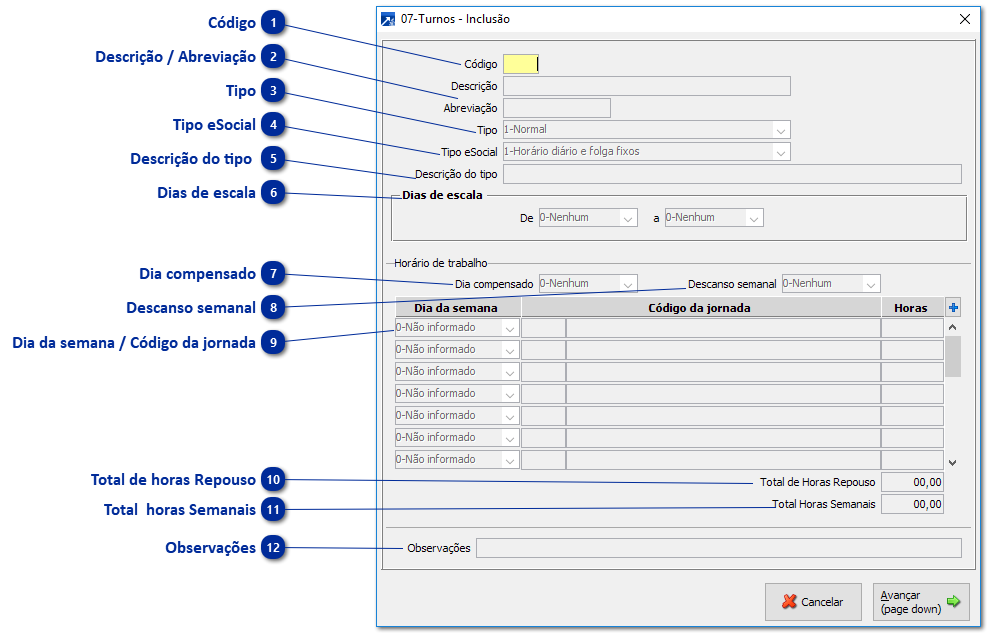994x638 pixels.
Task: Click the Avançar (page down) button
Action: (x=921, y=602)
